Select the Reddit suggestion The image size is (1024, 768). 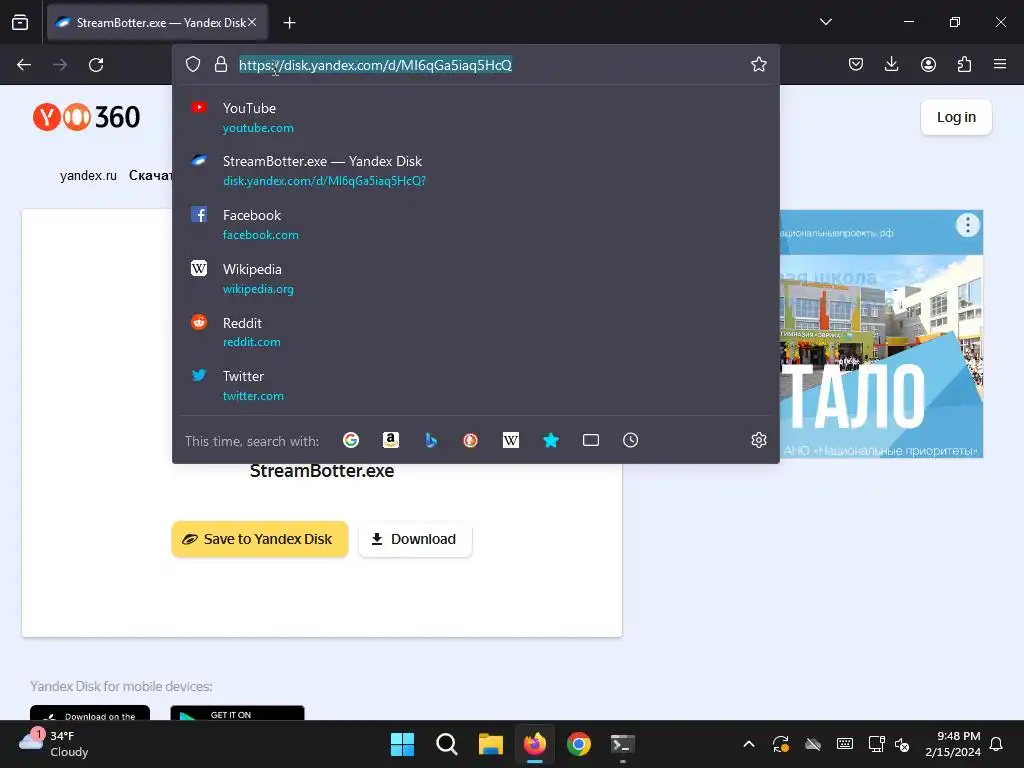tap(475, 332)
